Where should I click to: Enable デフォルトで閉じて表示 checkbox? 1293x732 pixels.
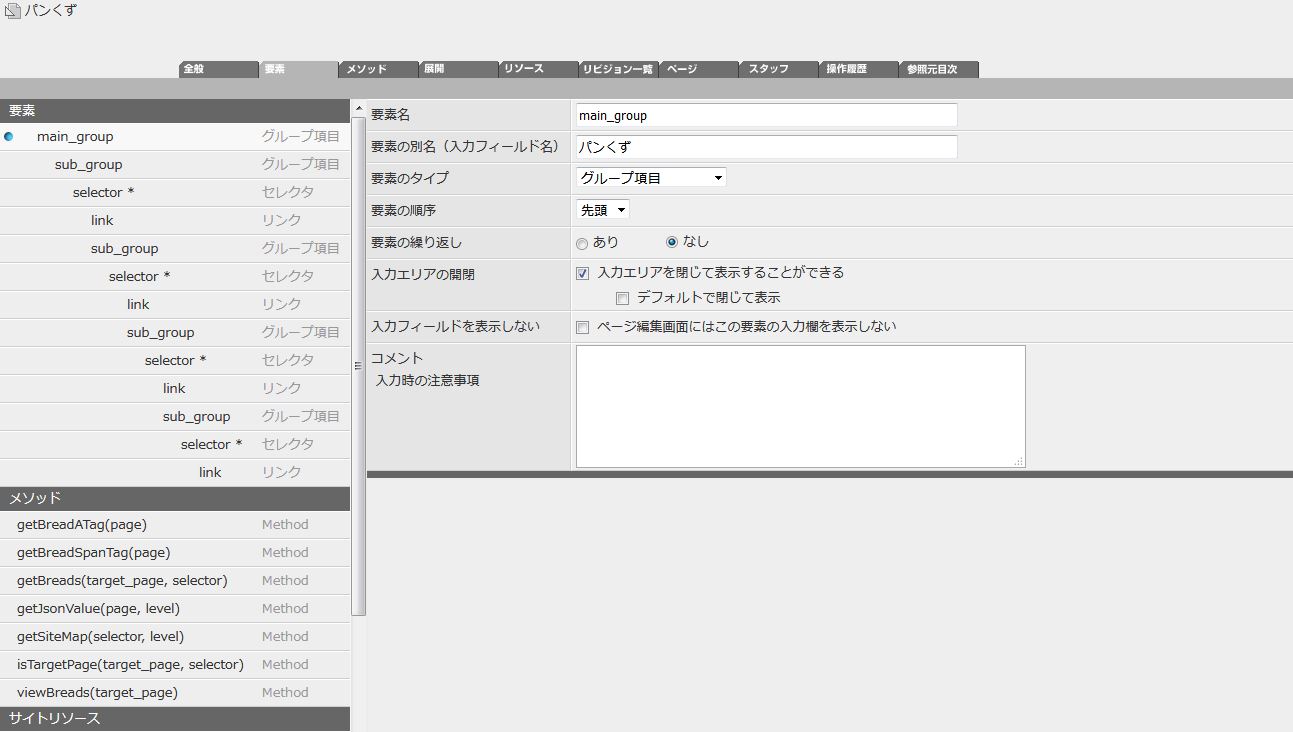click(x=622, y=298)
